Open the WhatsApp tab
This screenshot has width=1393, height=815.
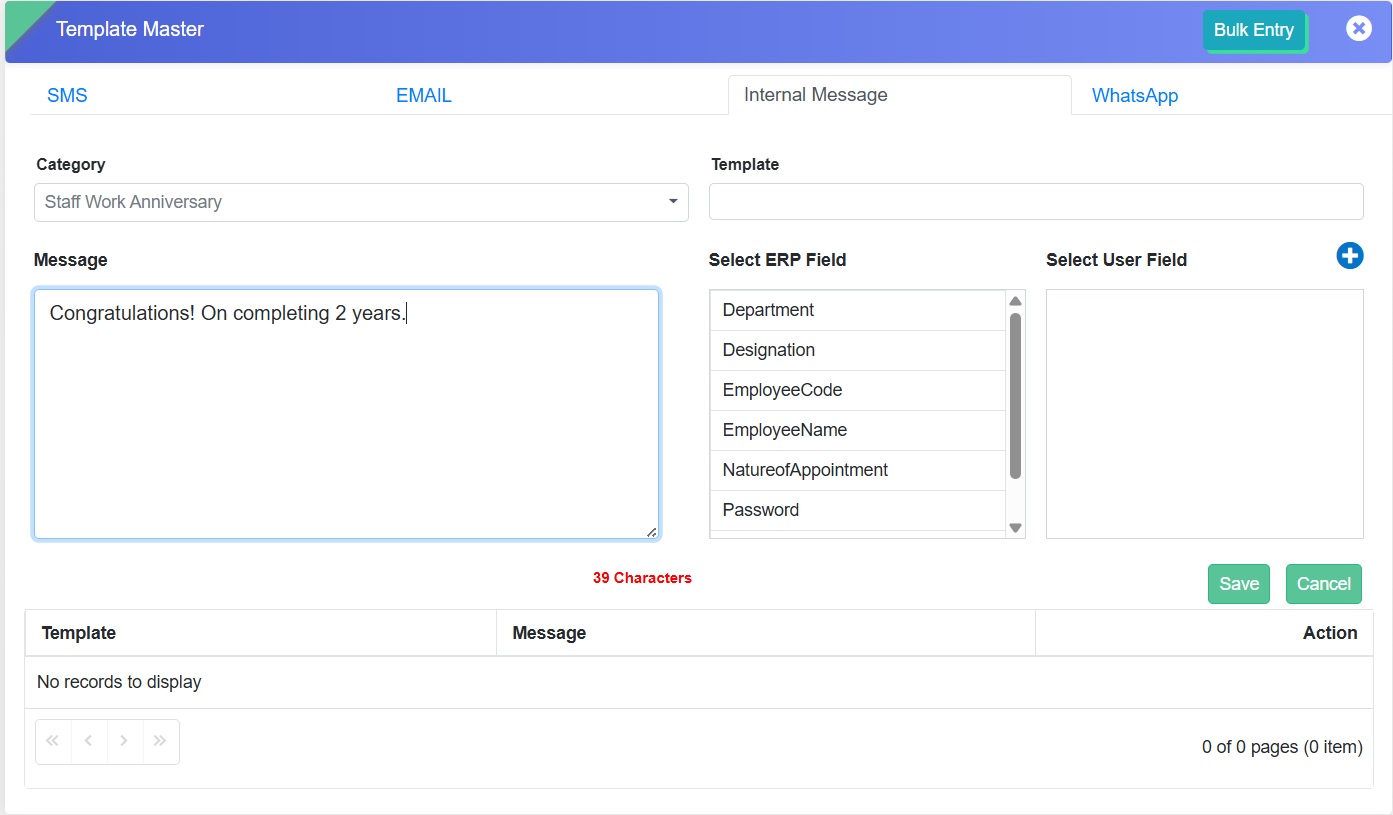1134,96
